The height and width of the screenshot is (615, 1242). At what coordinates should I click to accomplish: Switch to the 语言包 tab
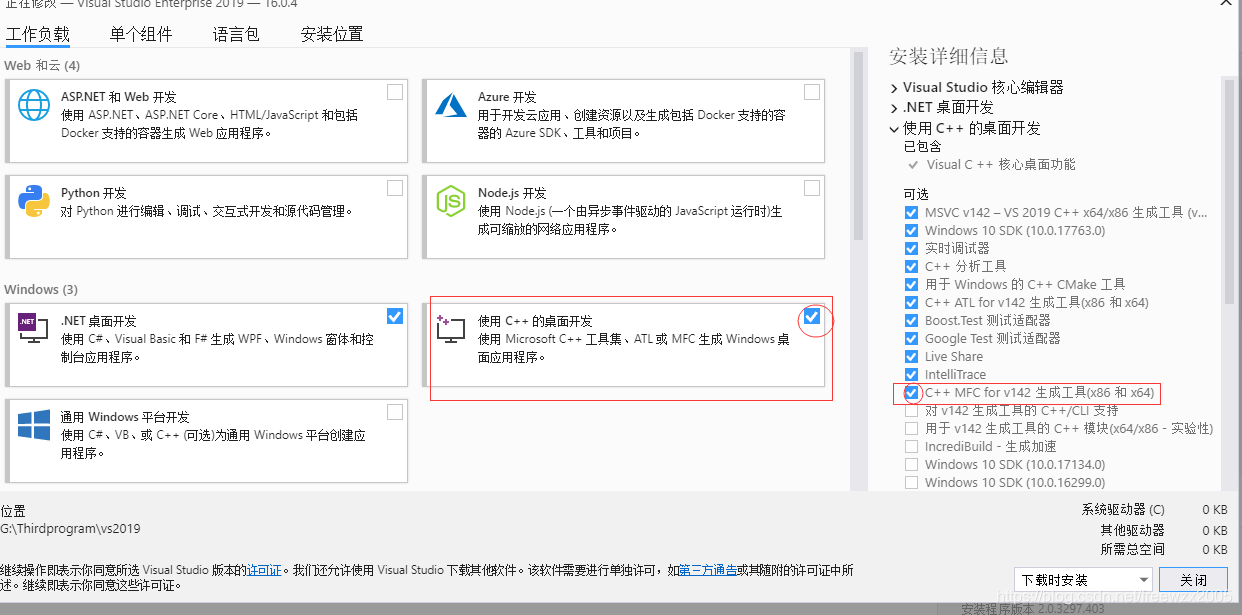click(x=236, y=34)
